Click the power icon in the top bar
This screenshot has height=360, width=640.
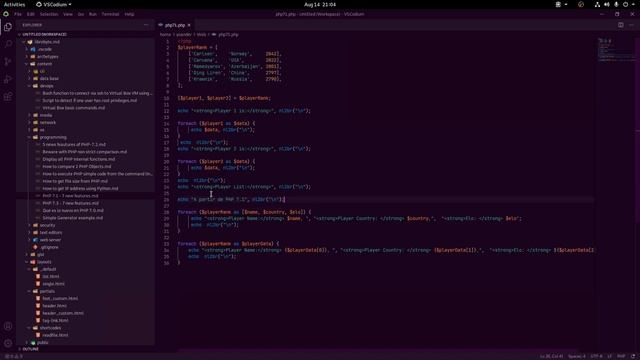625,4
